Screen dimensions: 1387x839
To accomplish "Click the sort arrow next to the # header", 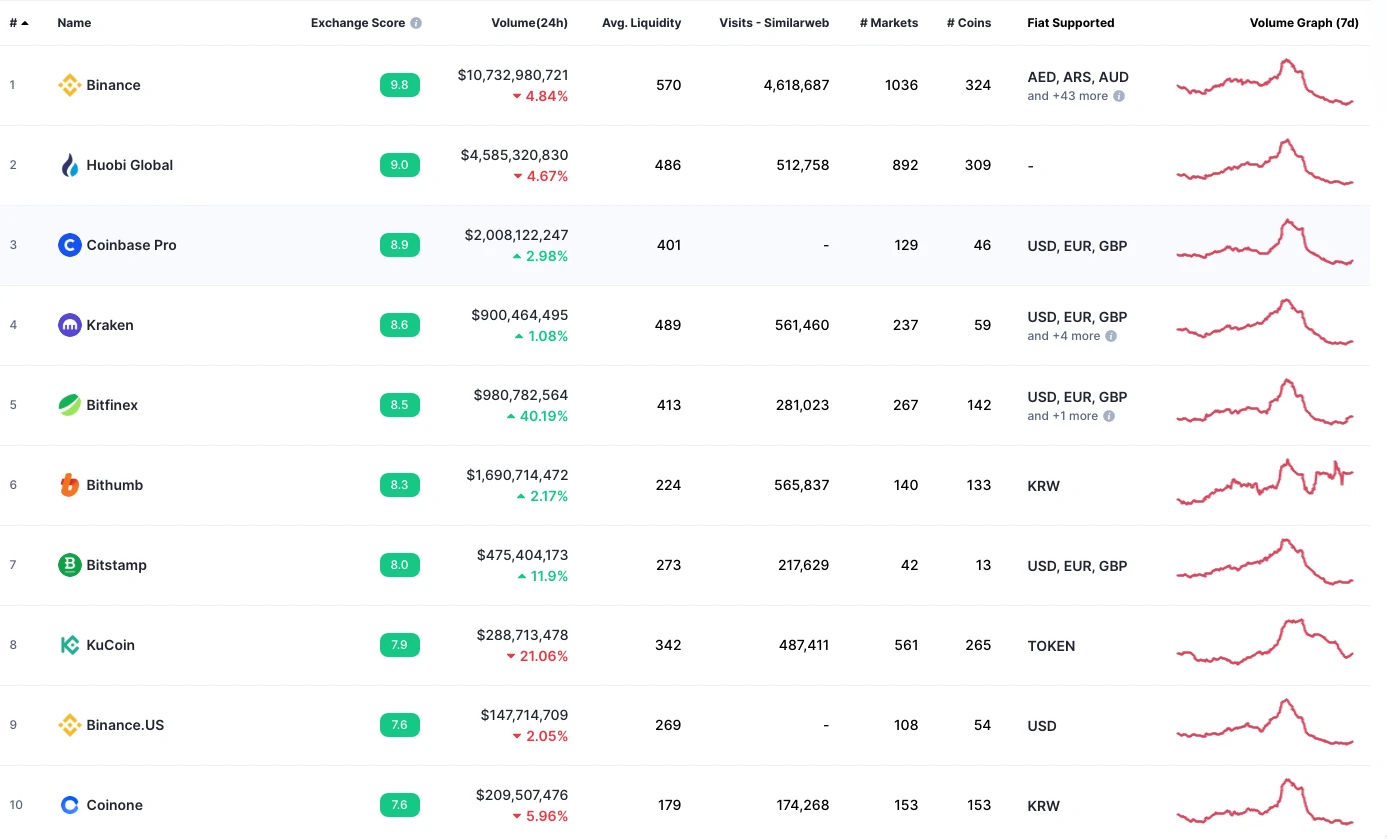I will coord(24,23).
